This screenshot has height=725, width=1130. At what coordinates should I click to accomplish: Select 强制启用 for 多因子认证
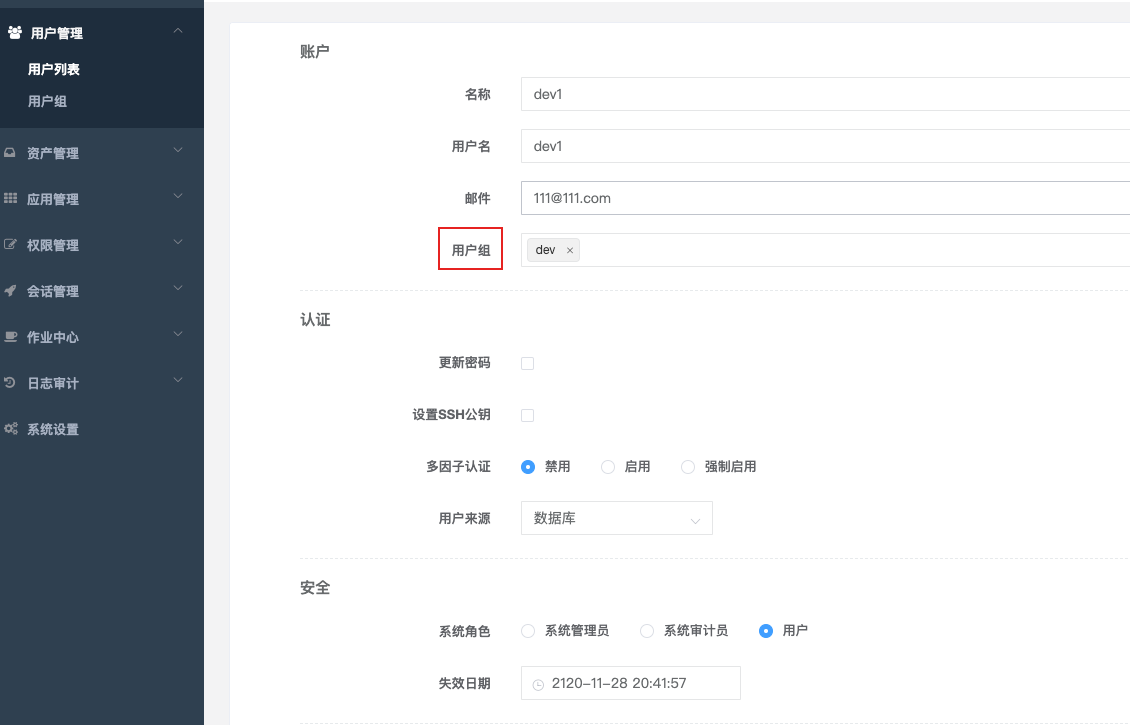[x=688, y=467]
